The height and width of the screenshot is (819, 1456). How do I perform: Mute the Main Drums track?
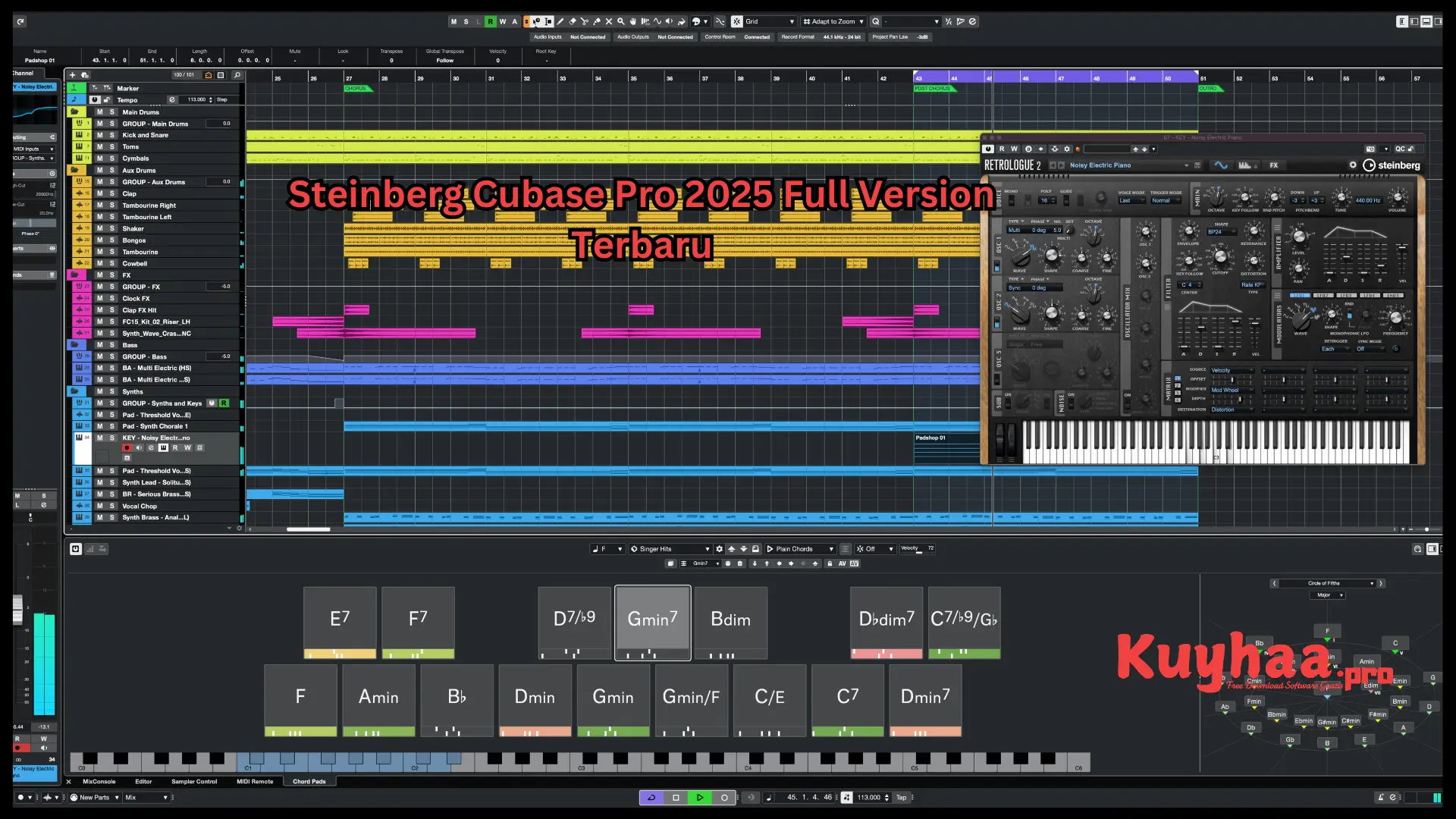pyautogui.click(x=99, y=112)
